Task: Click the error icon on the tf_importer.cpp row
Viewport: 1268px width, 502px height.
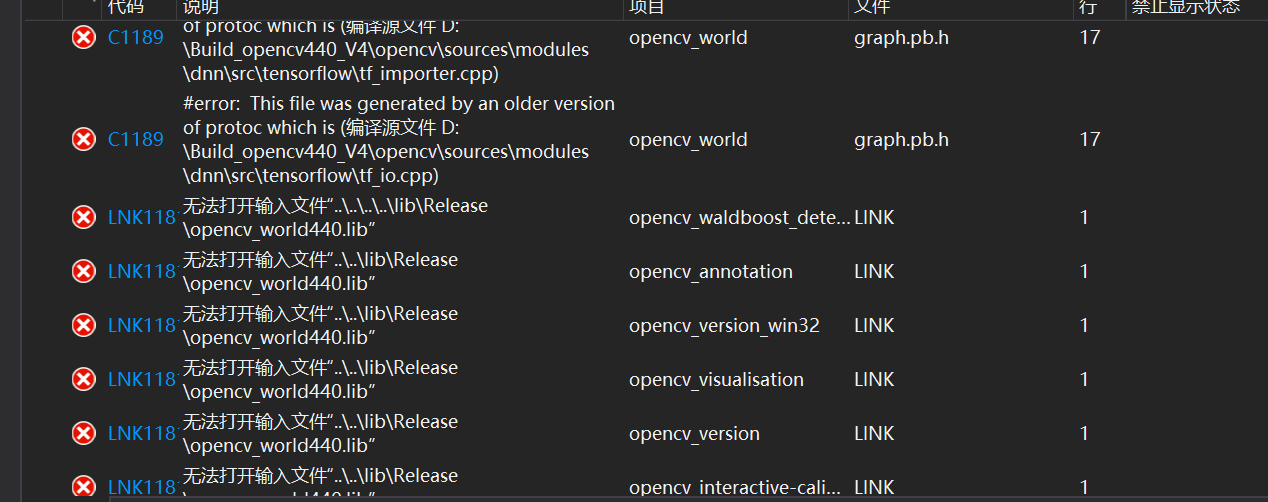Action: [x=84, y=38]
